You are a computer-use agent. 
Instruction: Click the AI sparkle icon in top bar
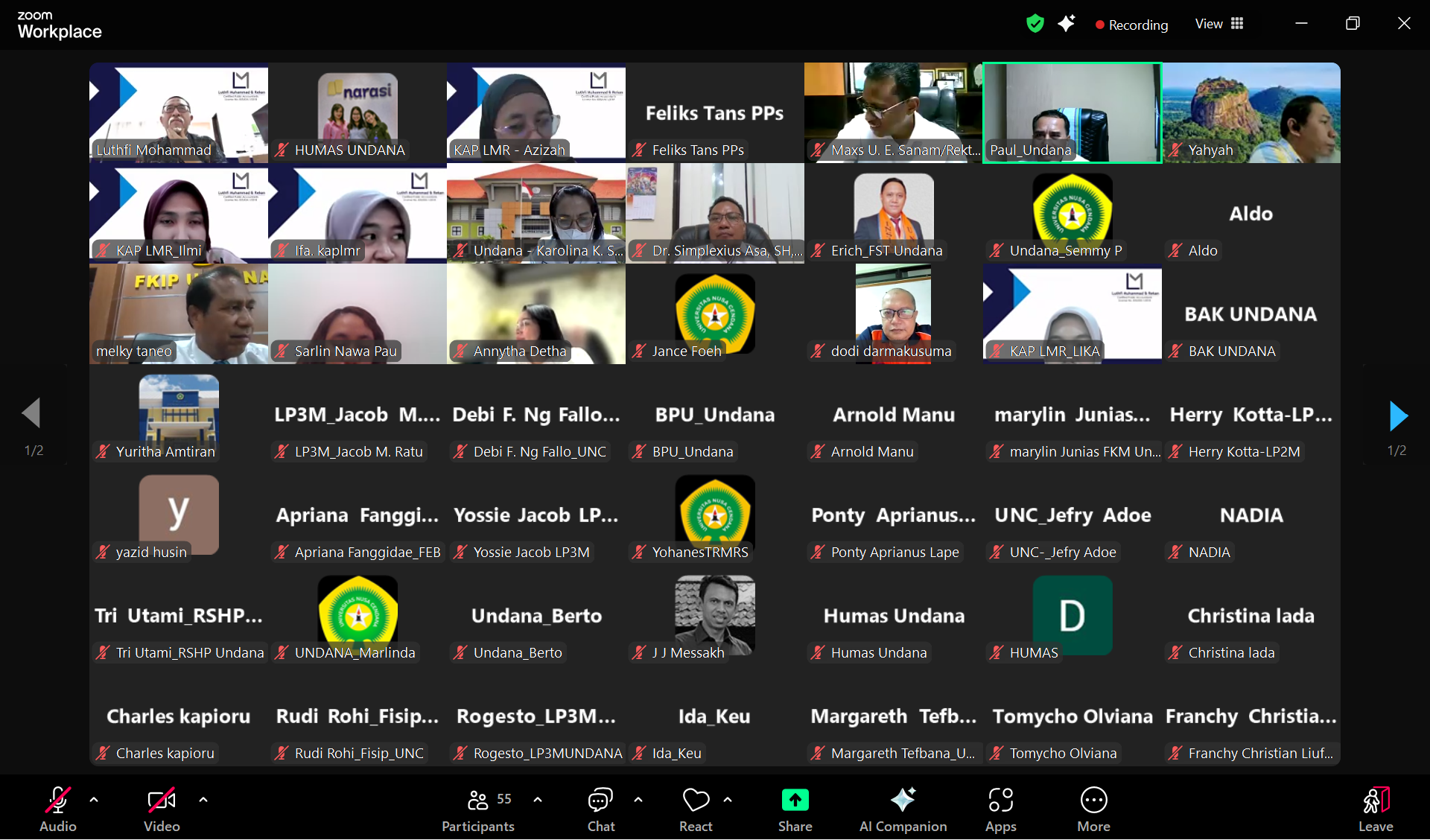tap(1066, 24)
